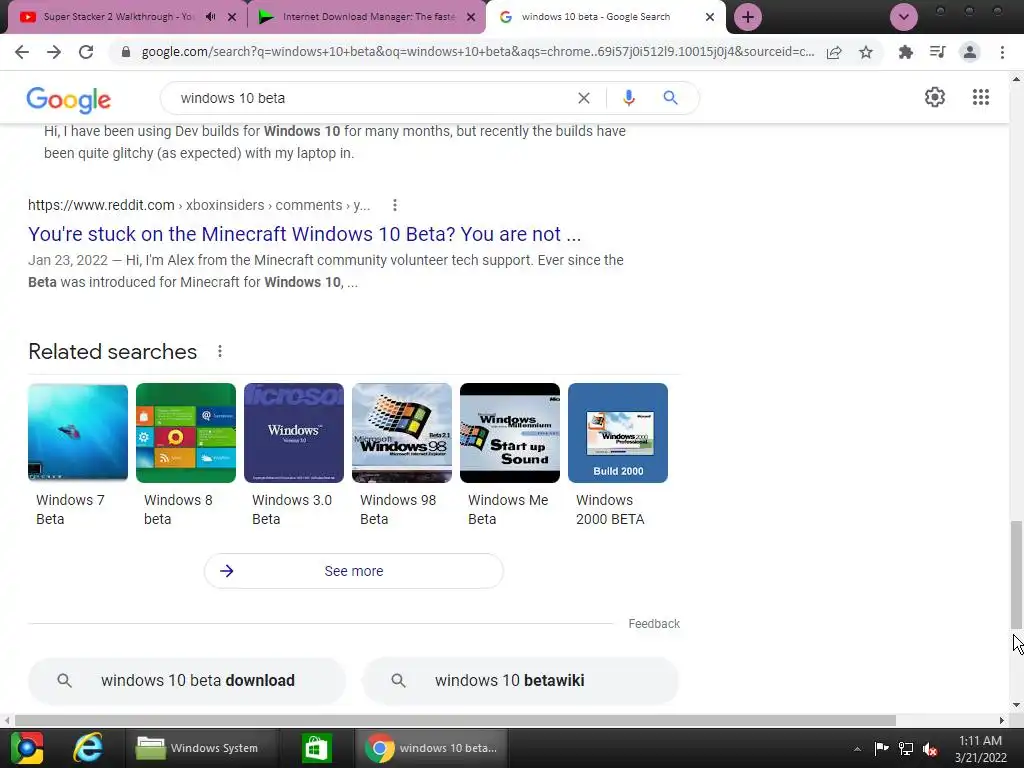Viewport: 1024px width, 768px height.
Task: Open the Extensions puzzle icon
Action: 905,52
